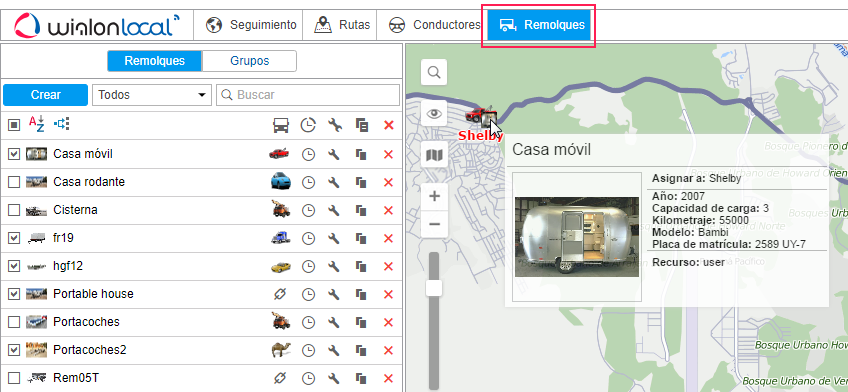Open the map search magnifier tool

click(434, 72)
